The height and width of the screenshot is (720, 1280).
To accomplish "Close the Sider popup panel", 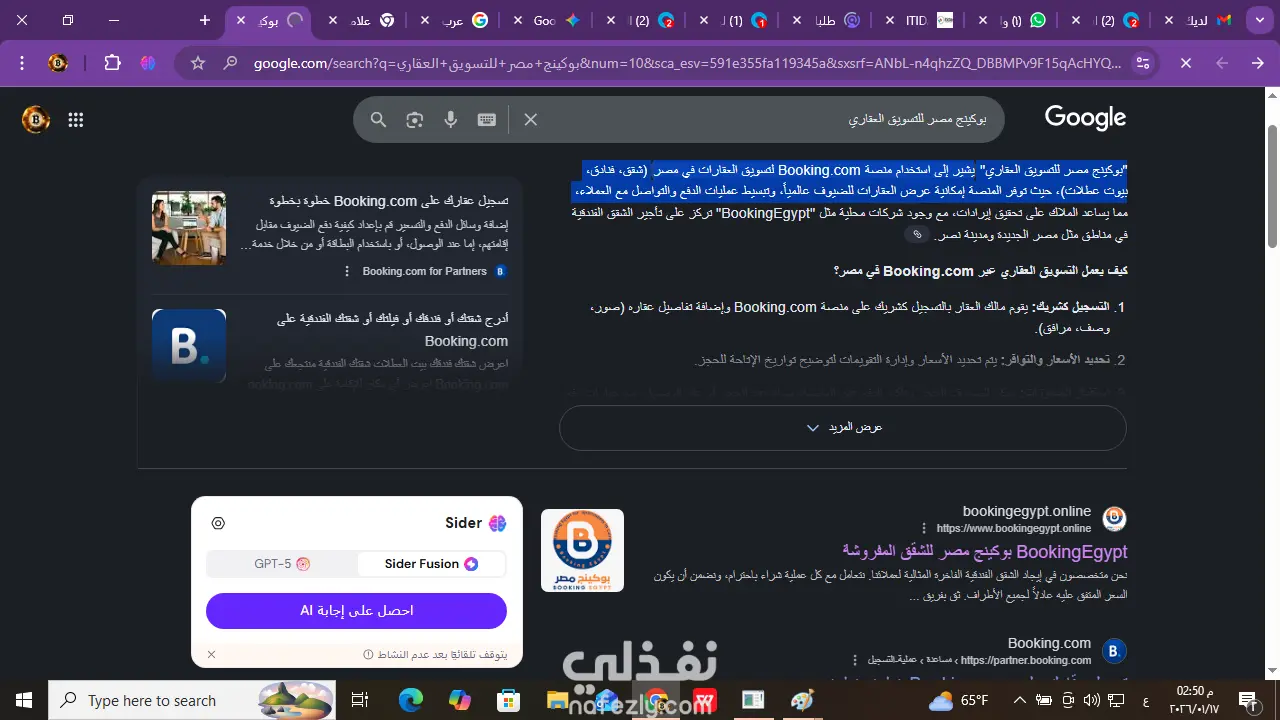I will (211, 654).
